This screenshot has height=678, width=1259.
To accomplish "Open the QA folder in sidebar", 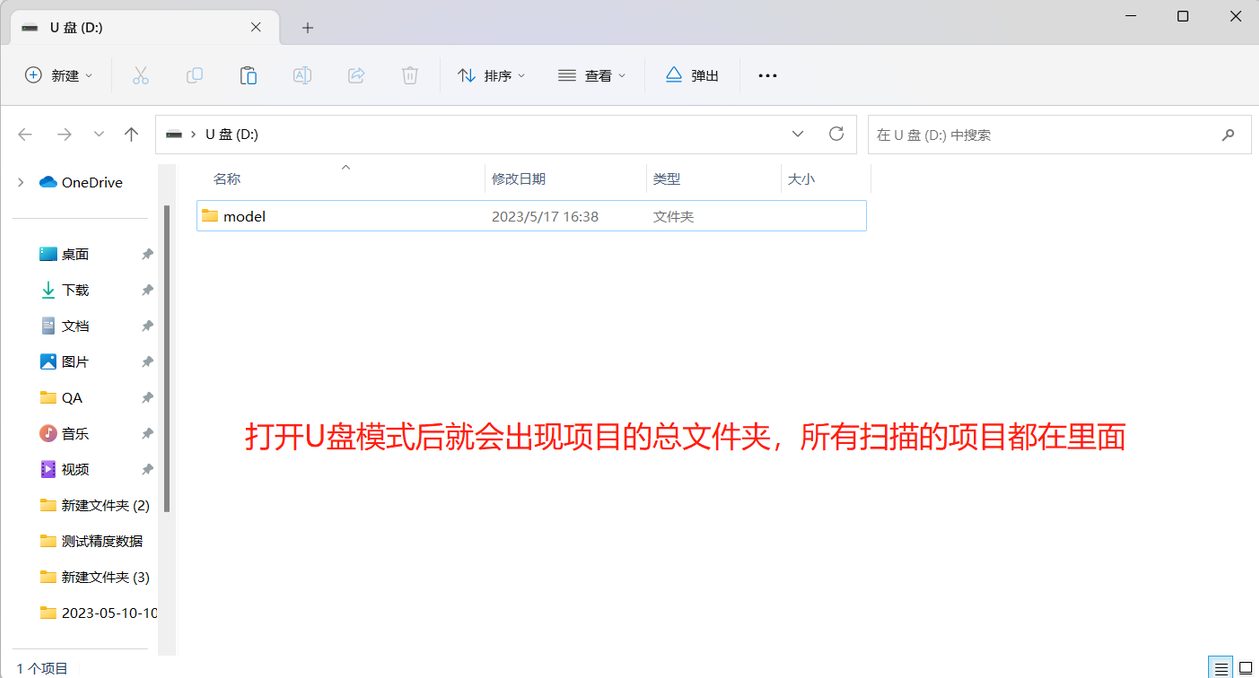I will (x=72, y=398).
